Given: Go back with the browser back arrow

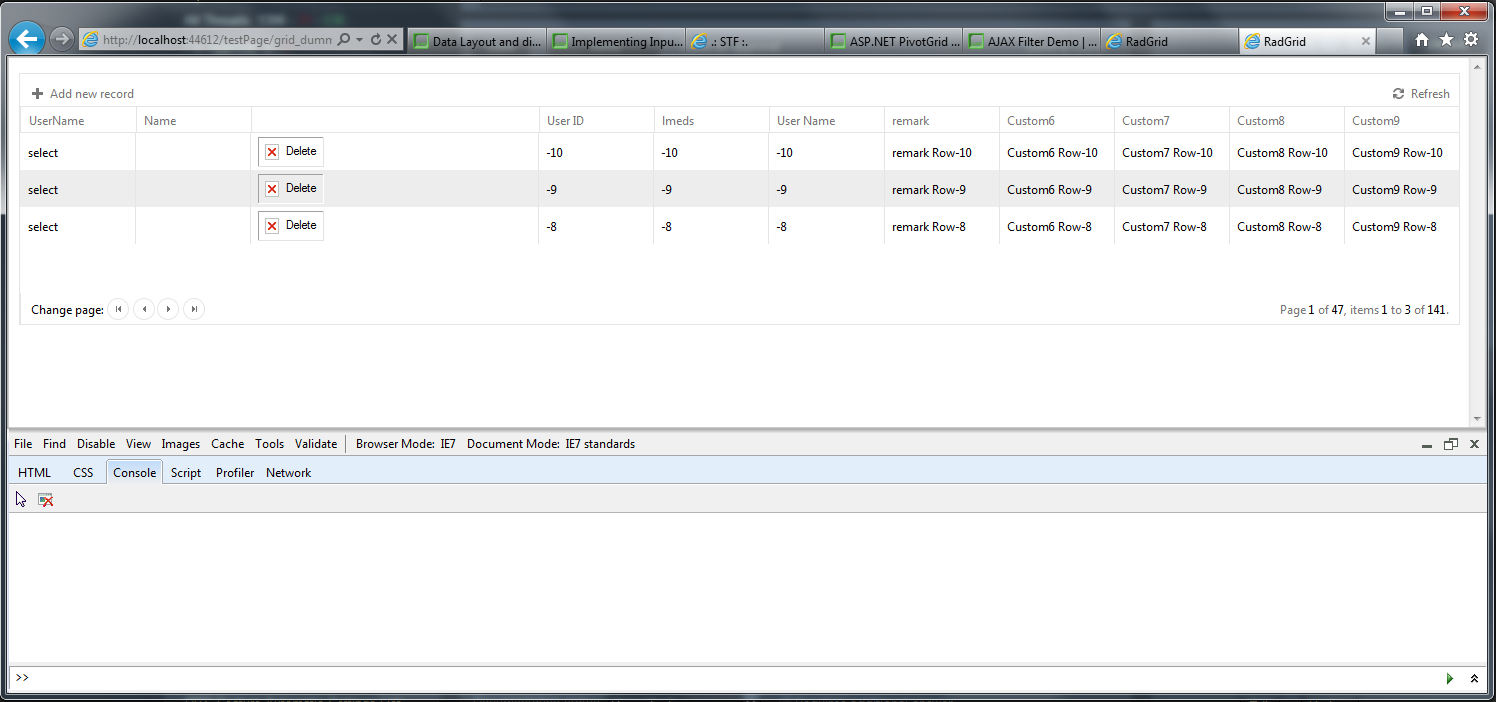Looking at the screenshot, I should [x=27, y=39].
